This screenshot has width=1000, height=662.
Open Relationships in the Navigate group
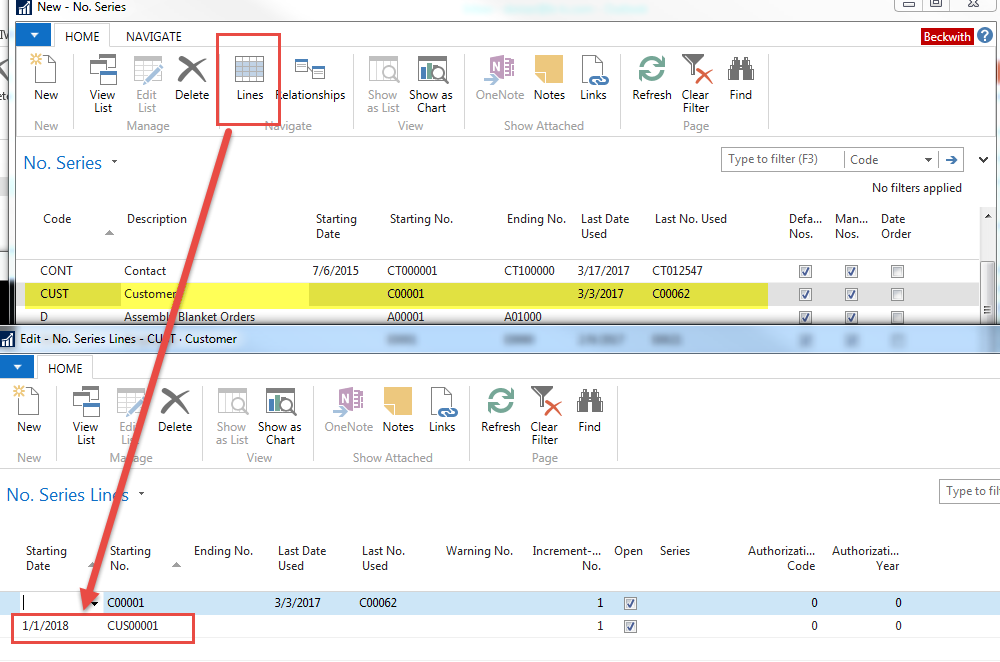tap(310, 78)
